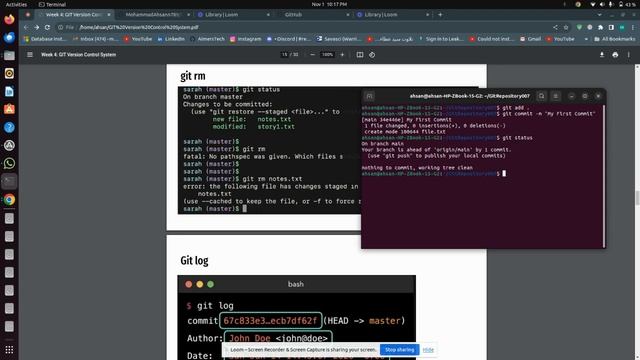Open the LinkedIn bookmark
Viewport: 640px width, 360px height.
click(x=171, y=39)
